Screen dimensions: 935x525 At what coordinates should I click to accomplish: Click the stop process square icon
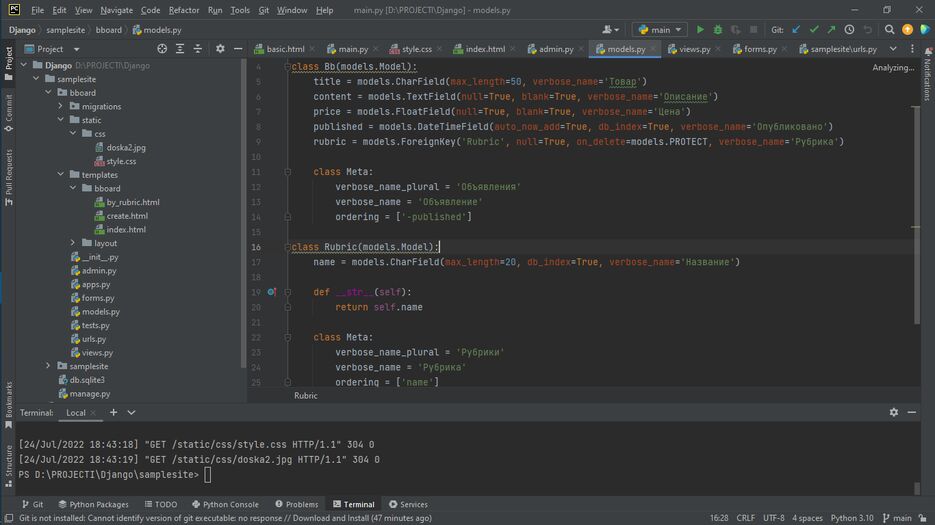point(754,29)
